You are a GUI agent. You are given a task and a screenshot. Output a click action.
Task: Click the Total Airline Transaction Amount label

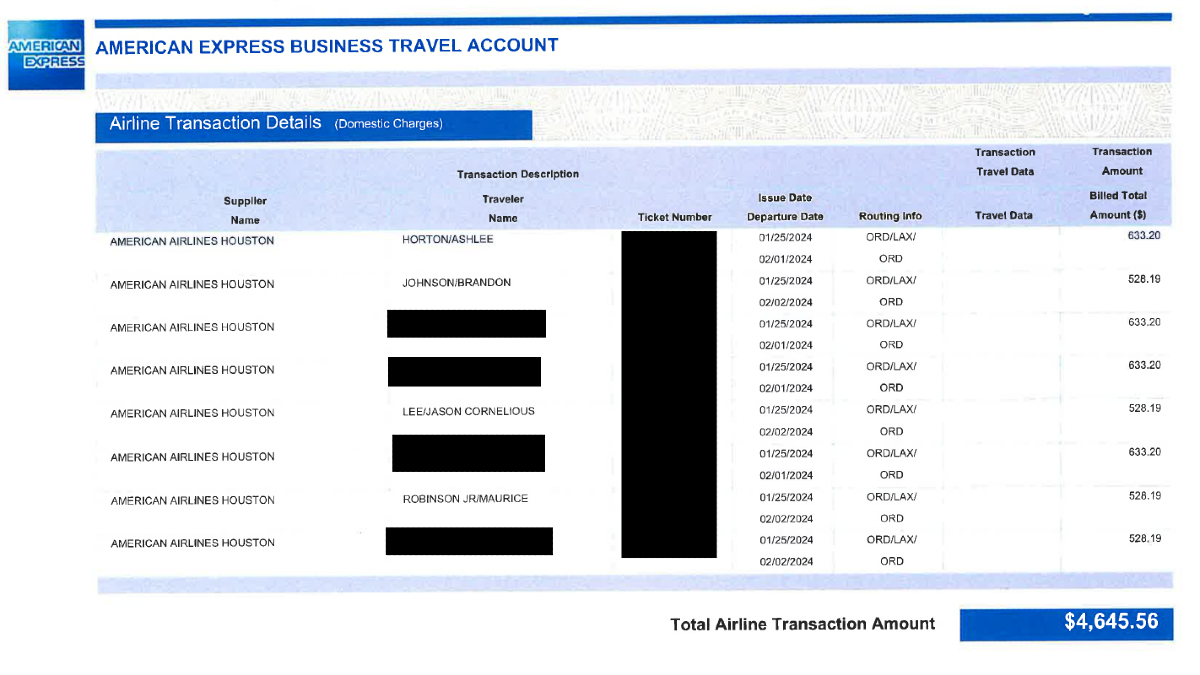(803, 624)
